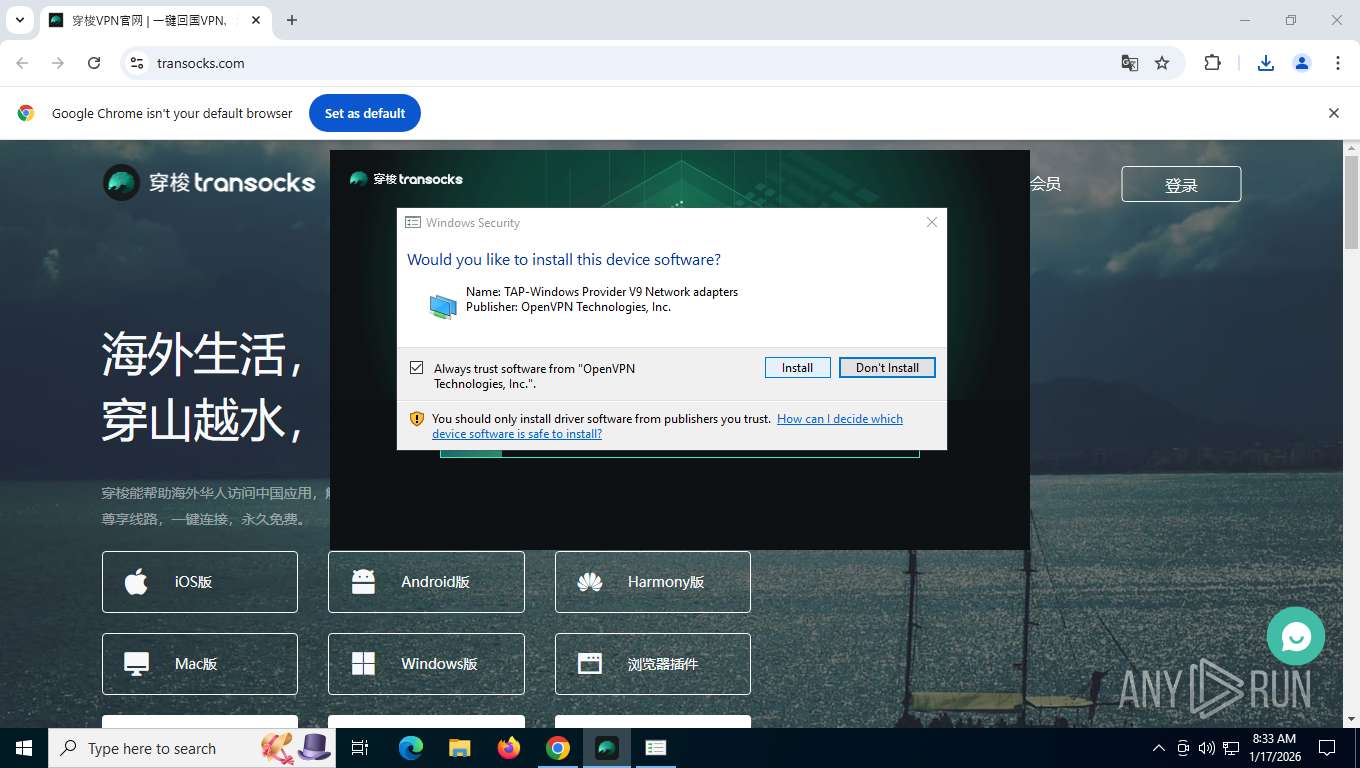Open Task View on the taskbar
Viewport: 1360px width, 768px height.
(x=361, y=748)
